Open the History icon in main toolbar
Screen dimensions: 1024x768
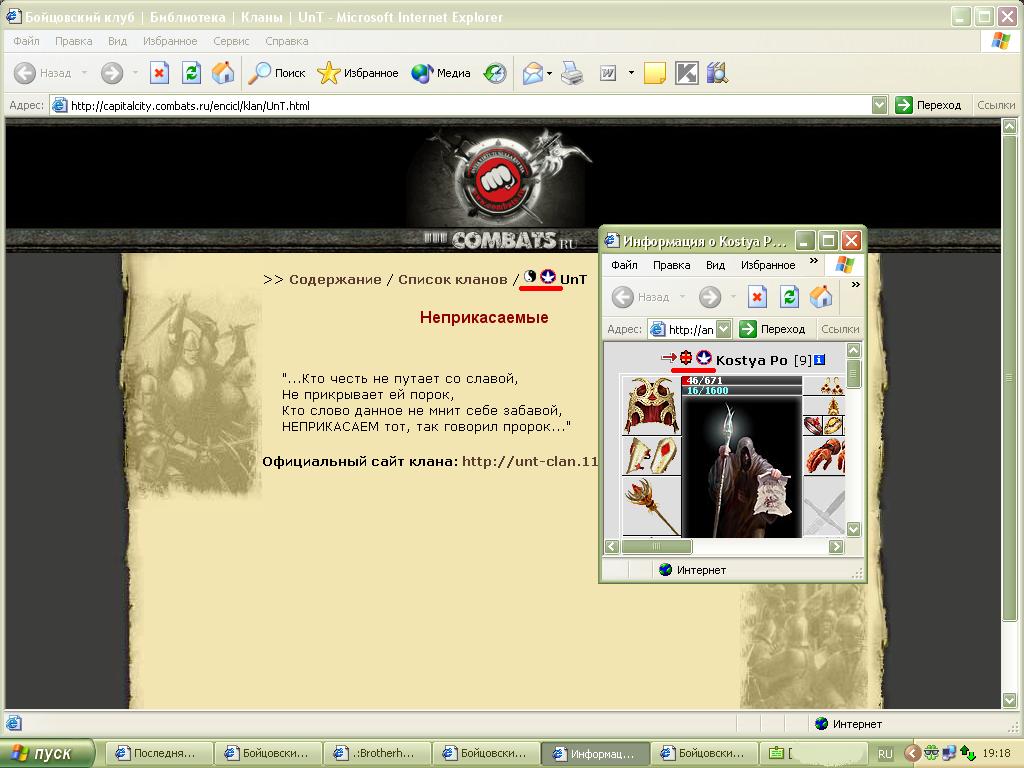click(495, 73)
